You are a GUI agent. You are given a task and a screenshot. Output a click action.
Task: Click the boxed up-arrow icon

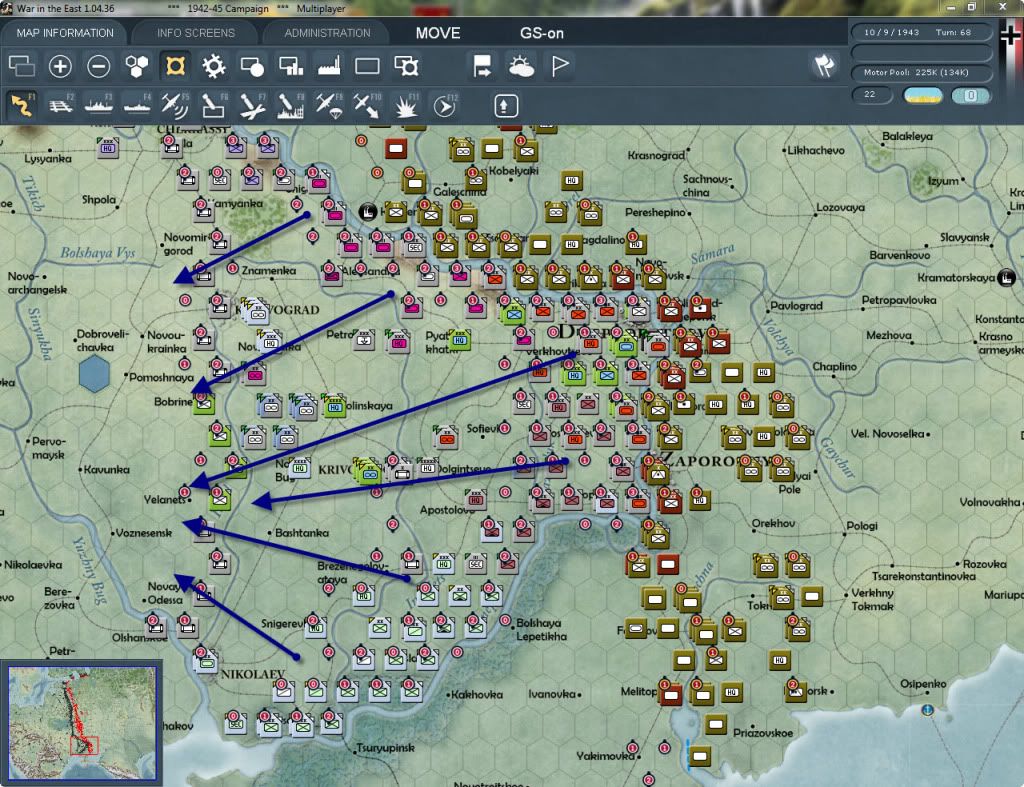pos(505,106)
